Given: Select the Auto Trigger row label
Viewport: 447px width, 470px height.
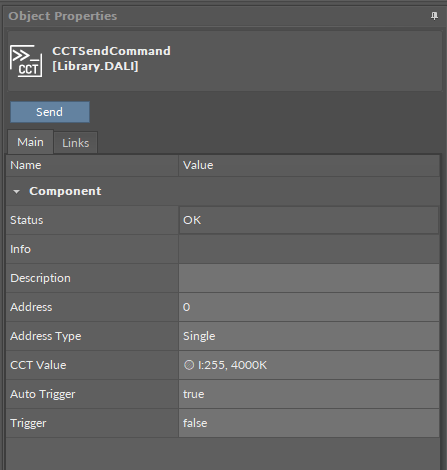Looking at the screenshot, I should pos(43,394).
